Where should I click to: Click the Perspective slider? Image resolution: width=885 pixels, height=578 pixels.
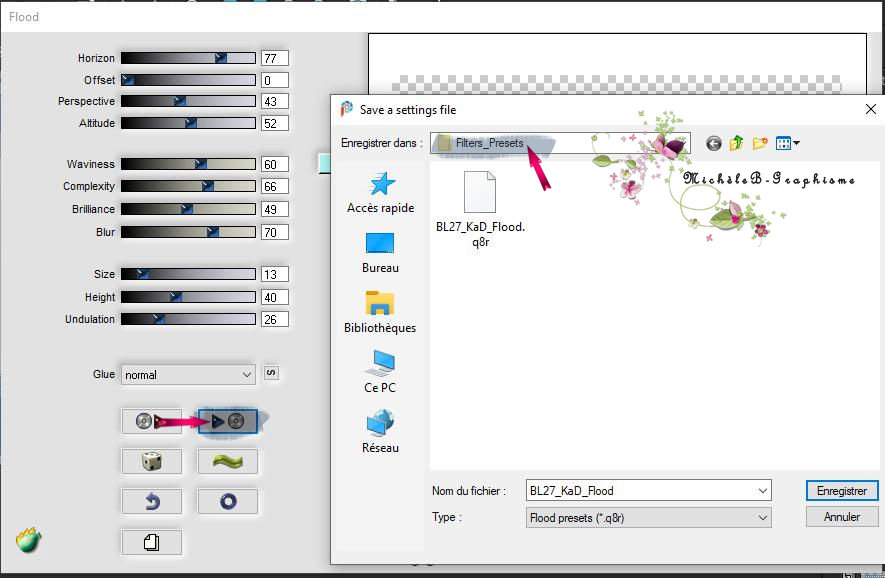pyautogui.click(x=188, y=101)
